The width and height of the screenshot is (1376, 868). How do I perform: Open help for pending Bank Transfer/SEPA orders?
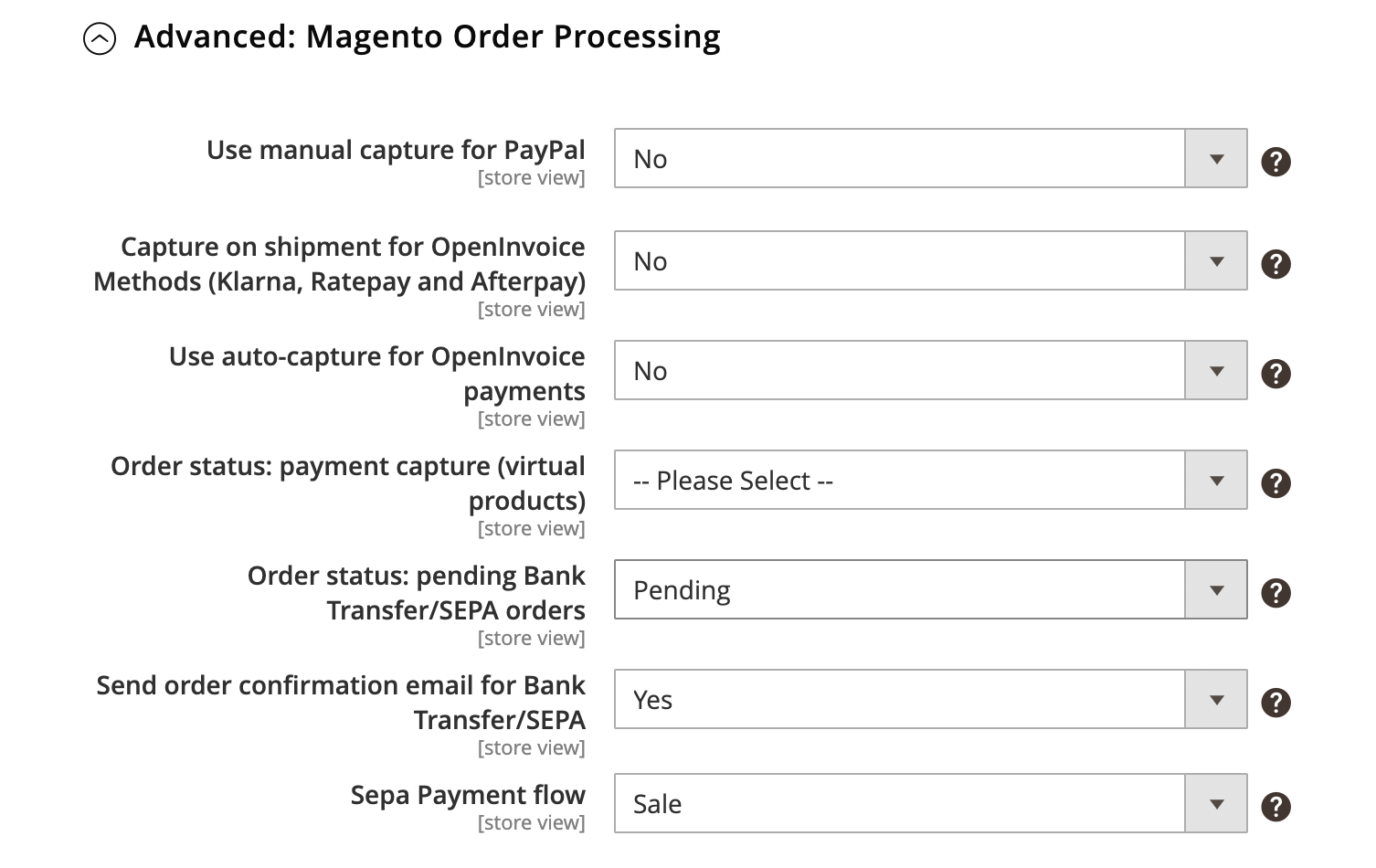(1275, 592)
